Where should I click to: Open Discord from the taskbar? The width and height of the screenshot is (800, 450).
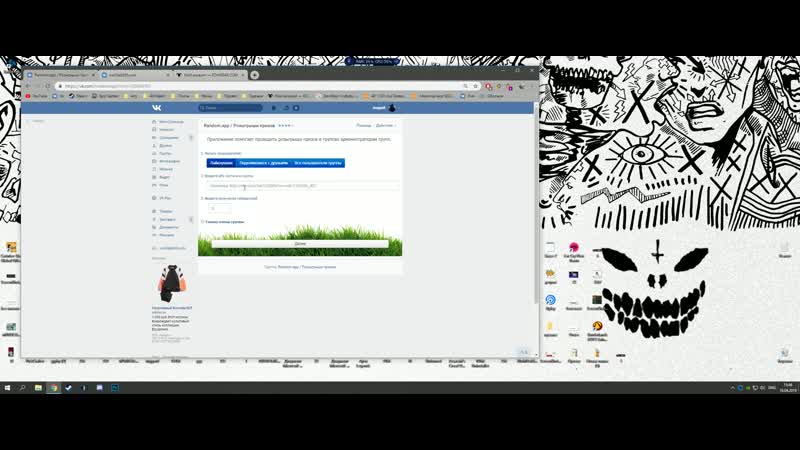[x=99, y=388]
